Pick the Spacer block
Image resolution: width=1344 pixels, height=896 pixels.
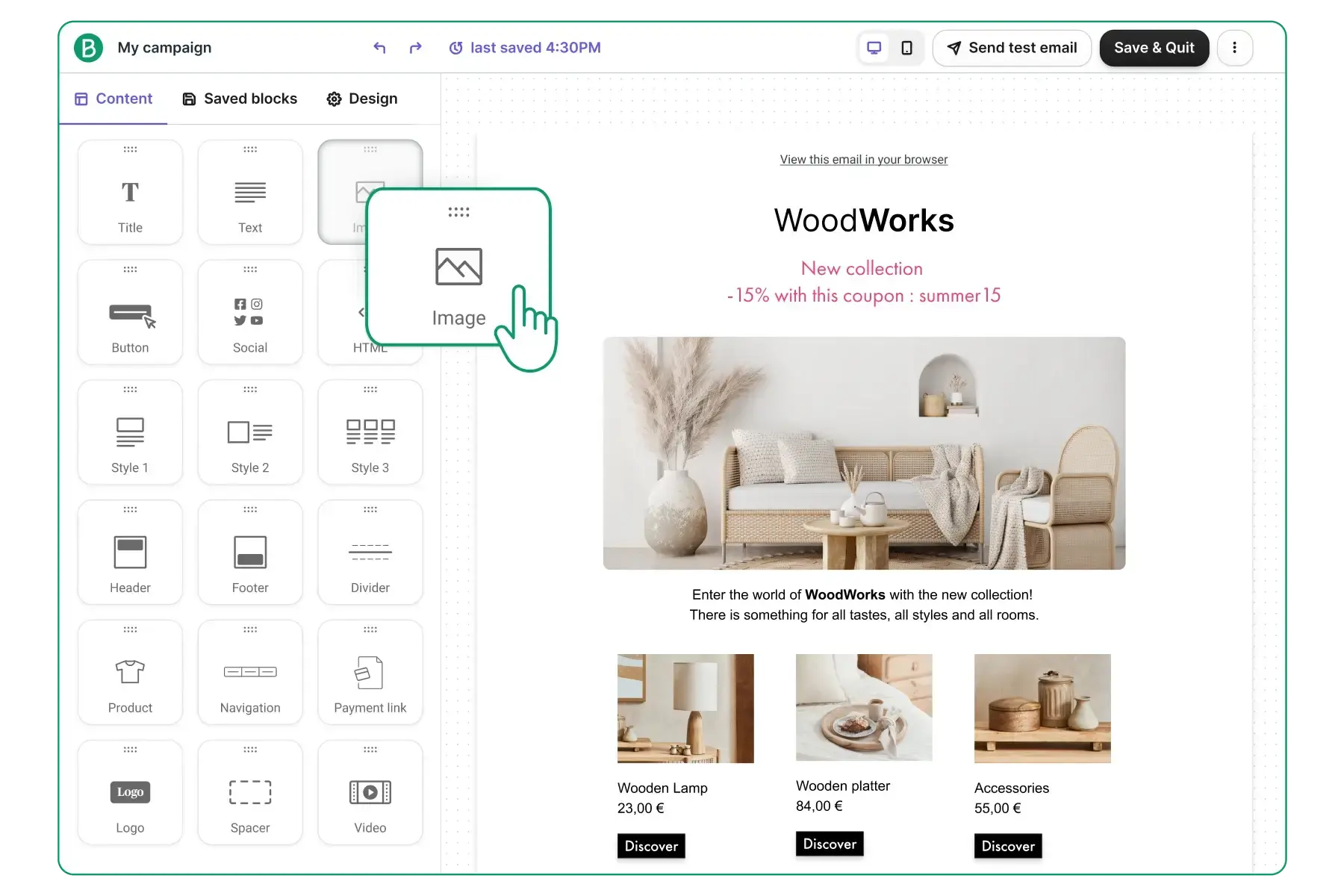coord(250,793)
